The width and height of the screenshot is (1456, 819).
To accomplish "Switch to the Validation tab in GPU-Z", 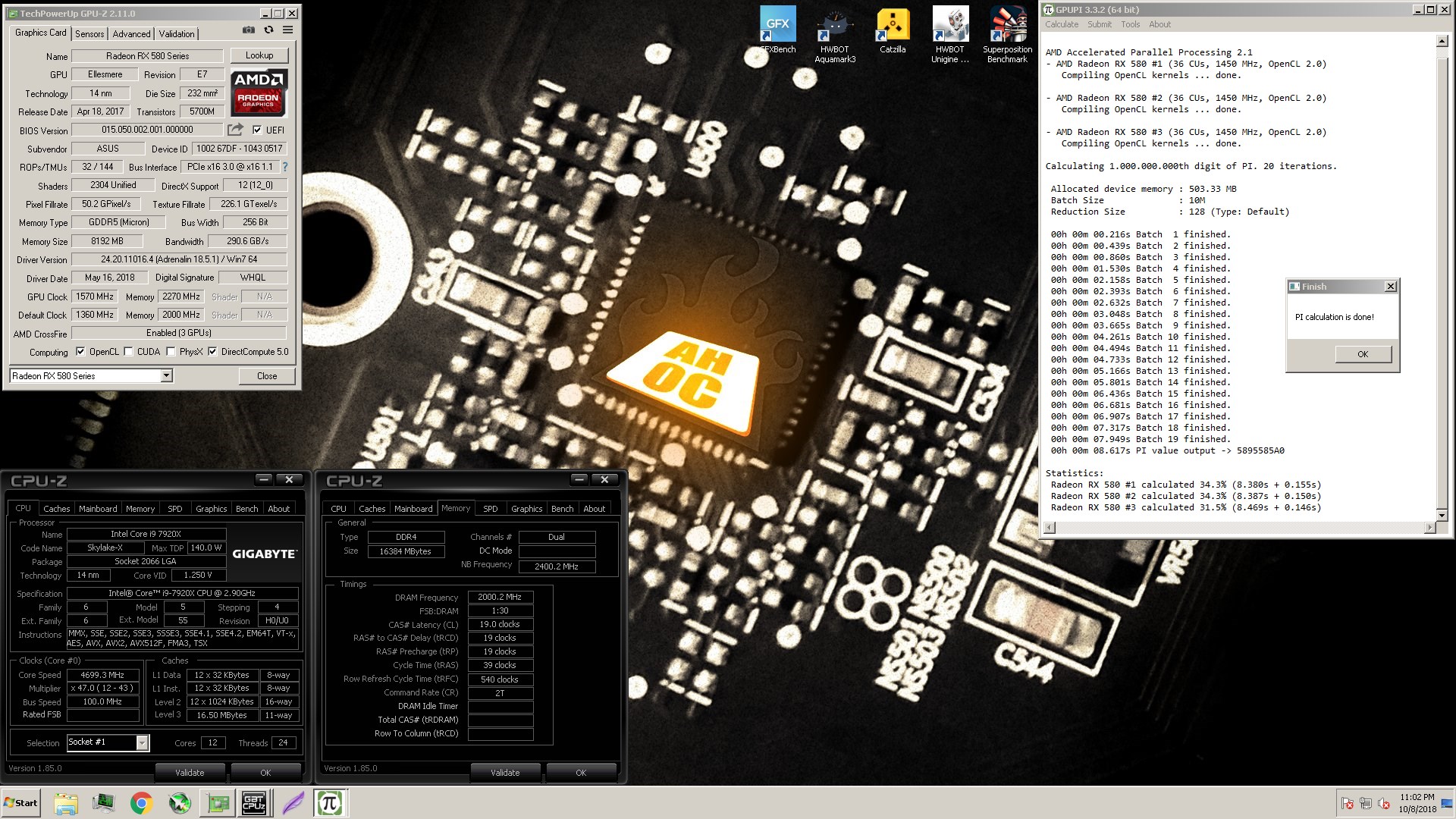I will (177, 34).
